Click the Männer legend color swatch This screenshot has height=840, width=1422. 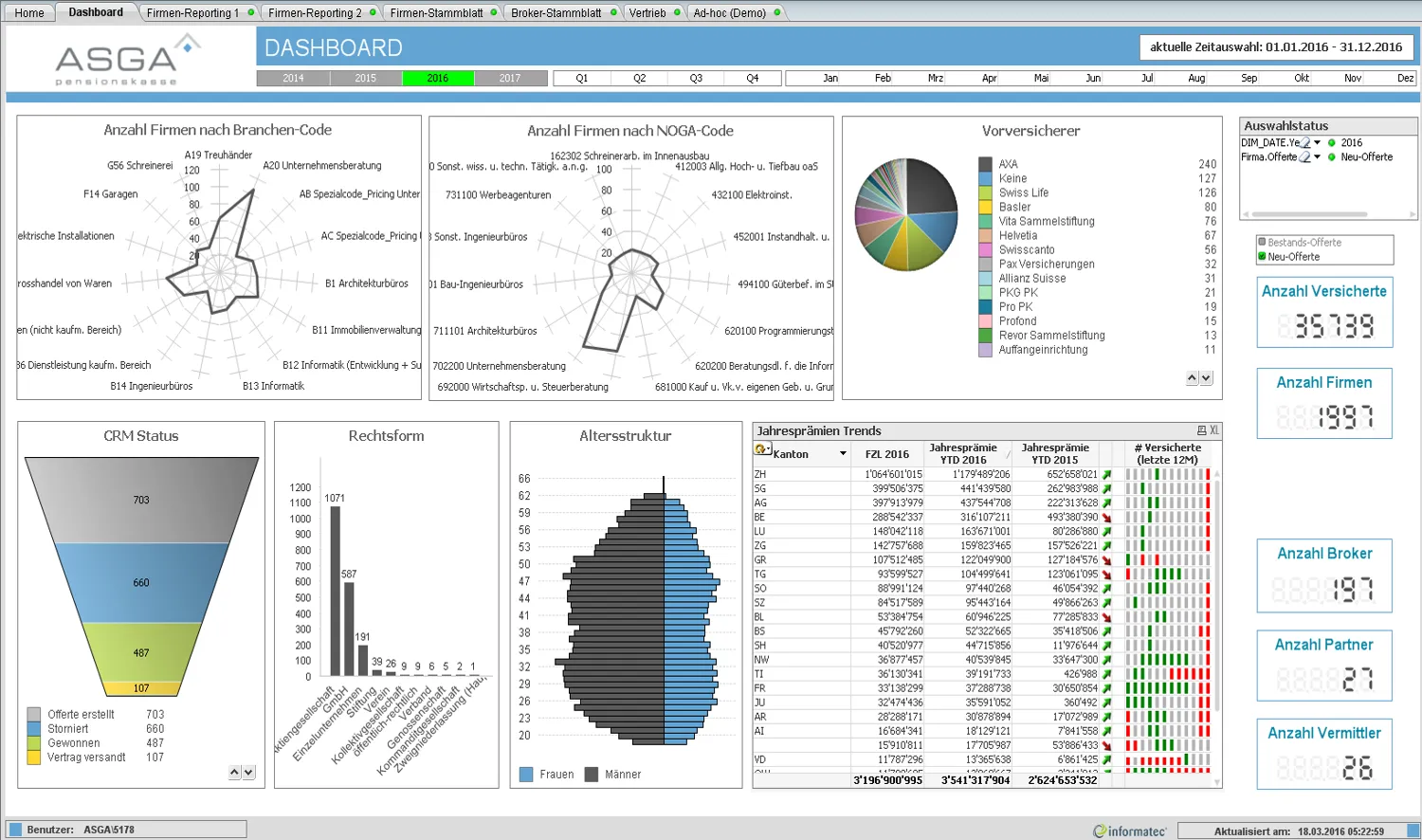(592, 775)
